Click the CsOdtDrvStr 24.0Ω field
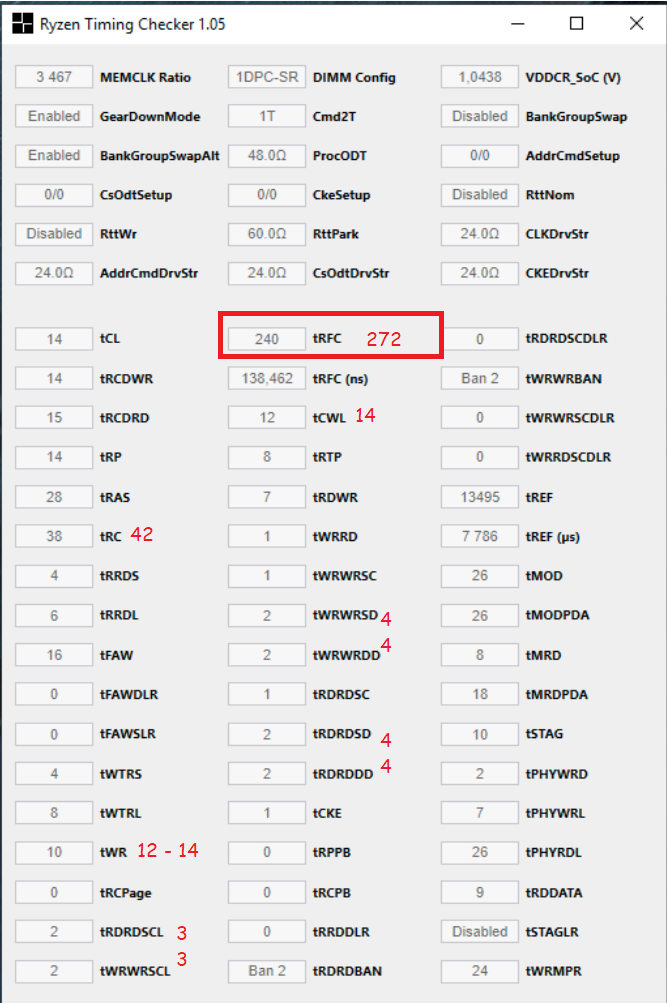The height and width of the screenshot is (1003, 667). (267, 273)
